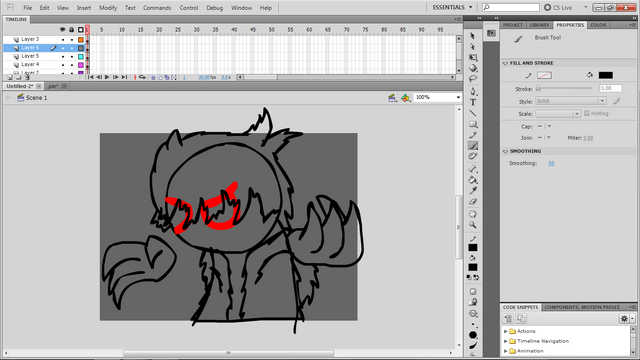Toggle Object Drawing mode option

473,291
